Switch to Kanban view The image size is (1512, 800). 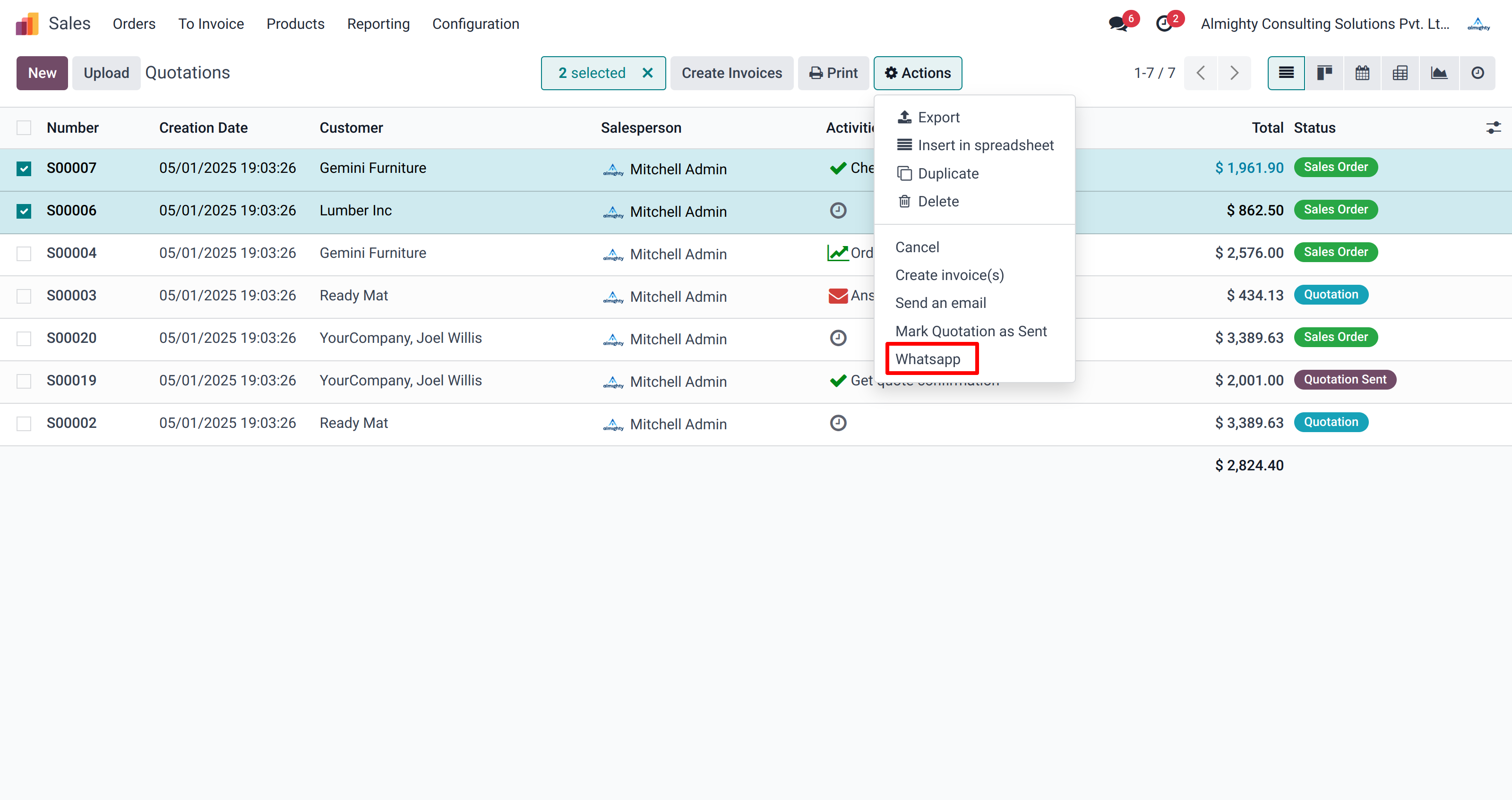(1324, 73)
